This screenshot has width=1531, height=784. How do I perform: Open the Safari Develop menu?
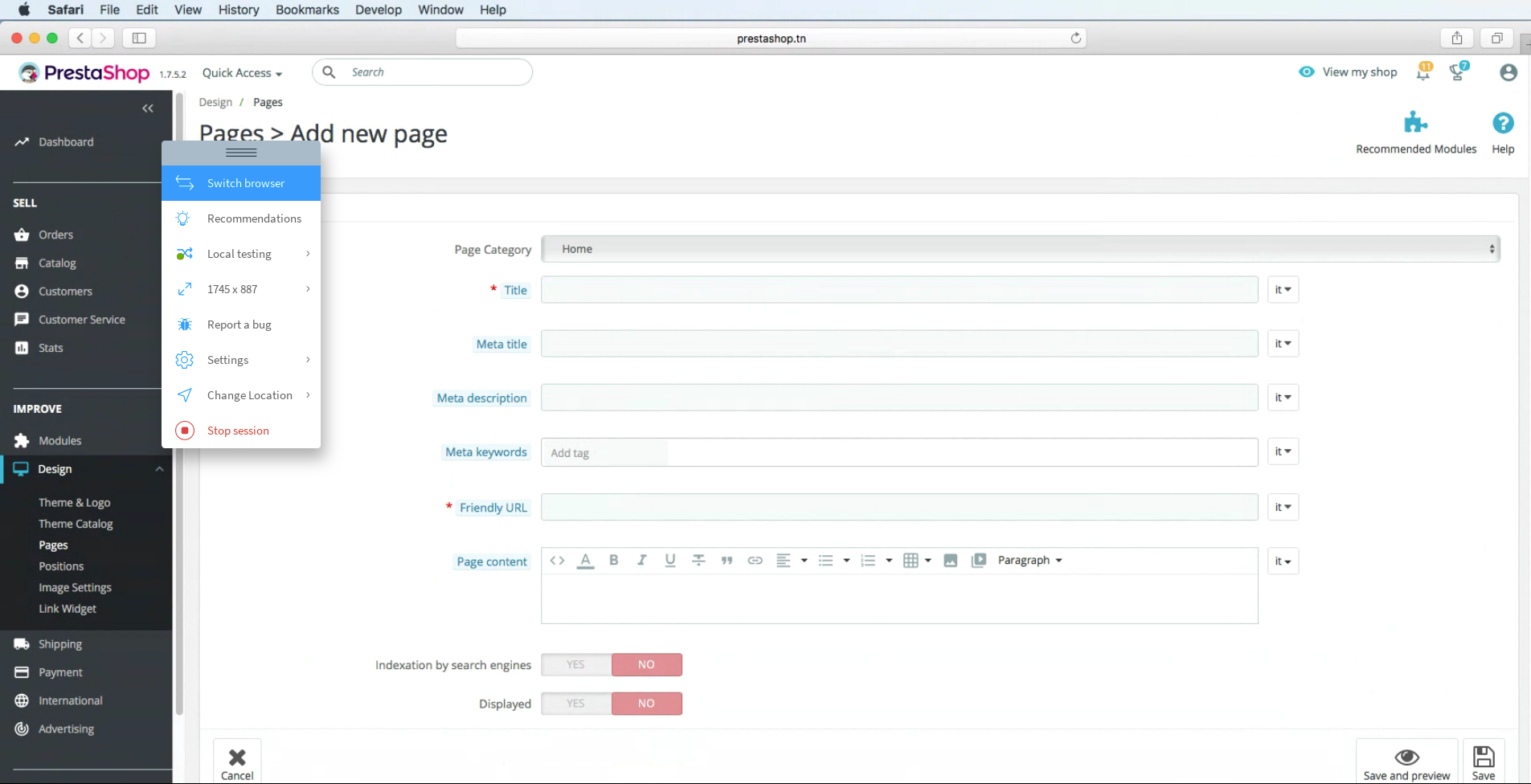click(x=379, y=10)
